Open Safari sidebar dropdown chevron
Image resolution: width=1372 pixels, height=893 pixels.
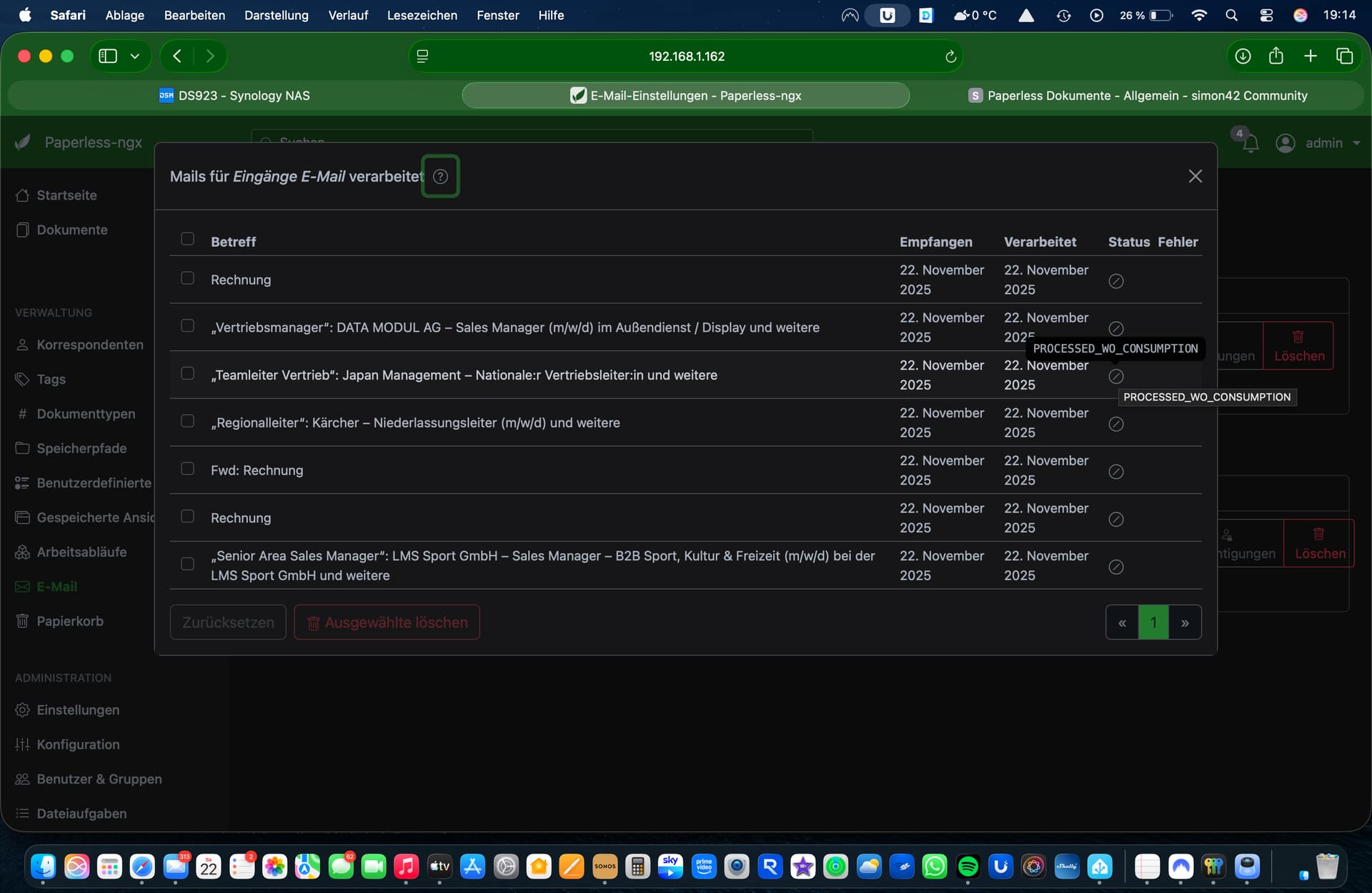pos(134,56)
